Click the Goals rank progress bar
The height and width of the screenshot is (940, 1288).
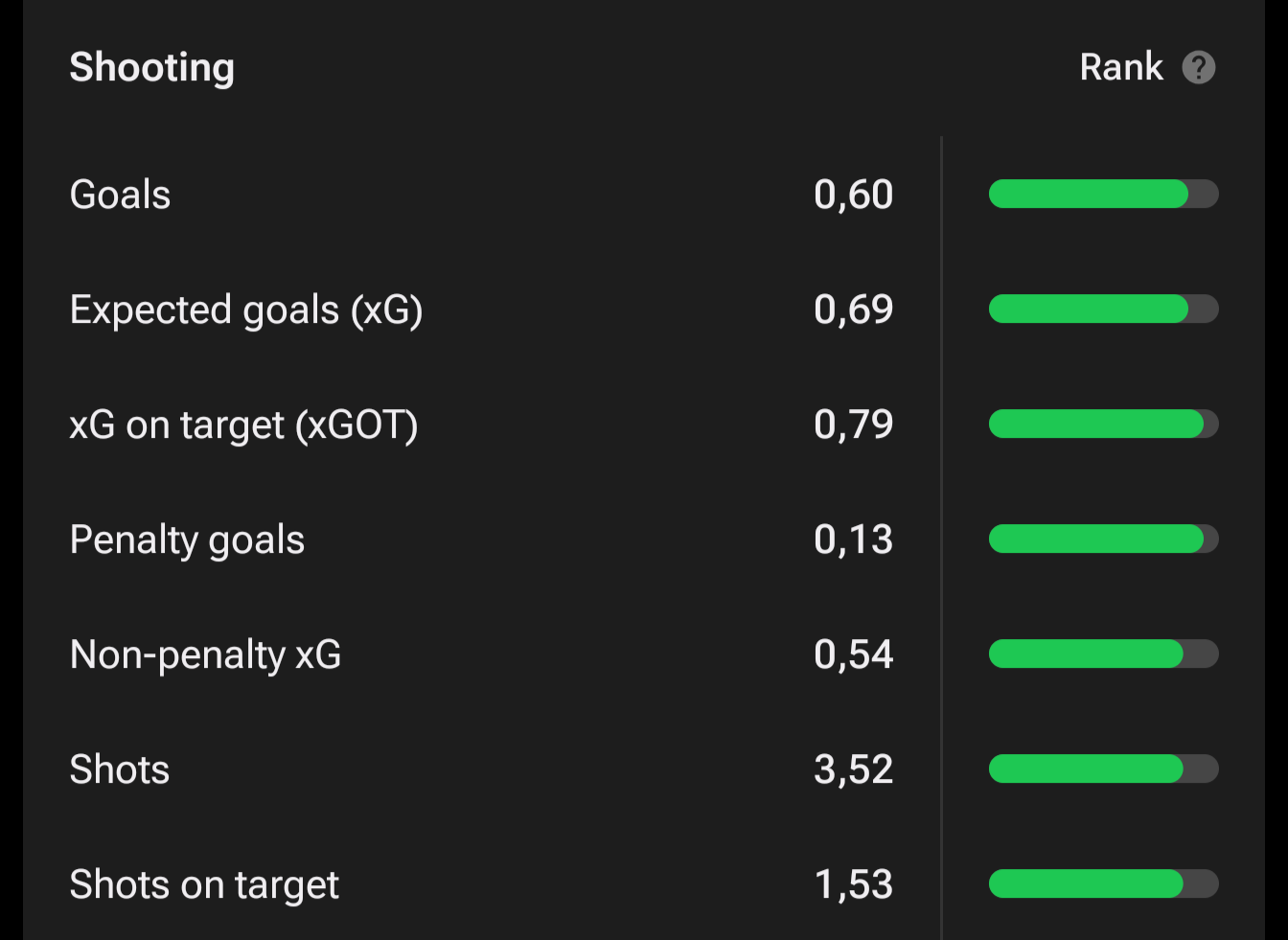pos(1103,195)
